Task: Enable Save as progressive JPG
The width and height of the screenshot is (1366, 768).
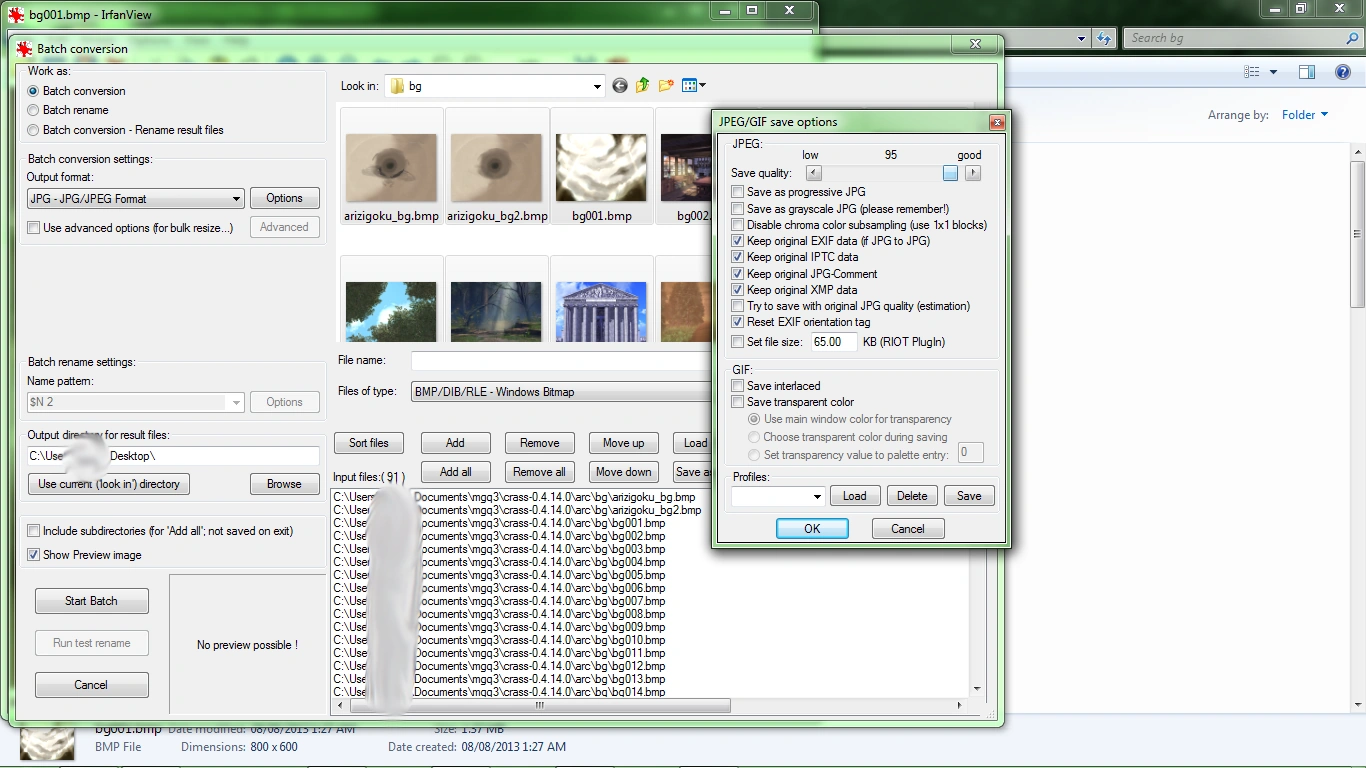Action: click(x=738, y=192)
